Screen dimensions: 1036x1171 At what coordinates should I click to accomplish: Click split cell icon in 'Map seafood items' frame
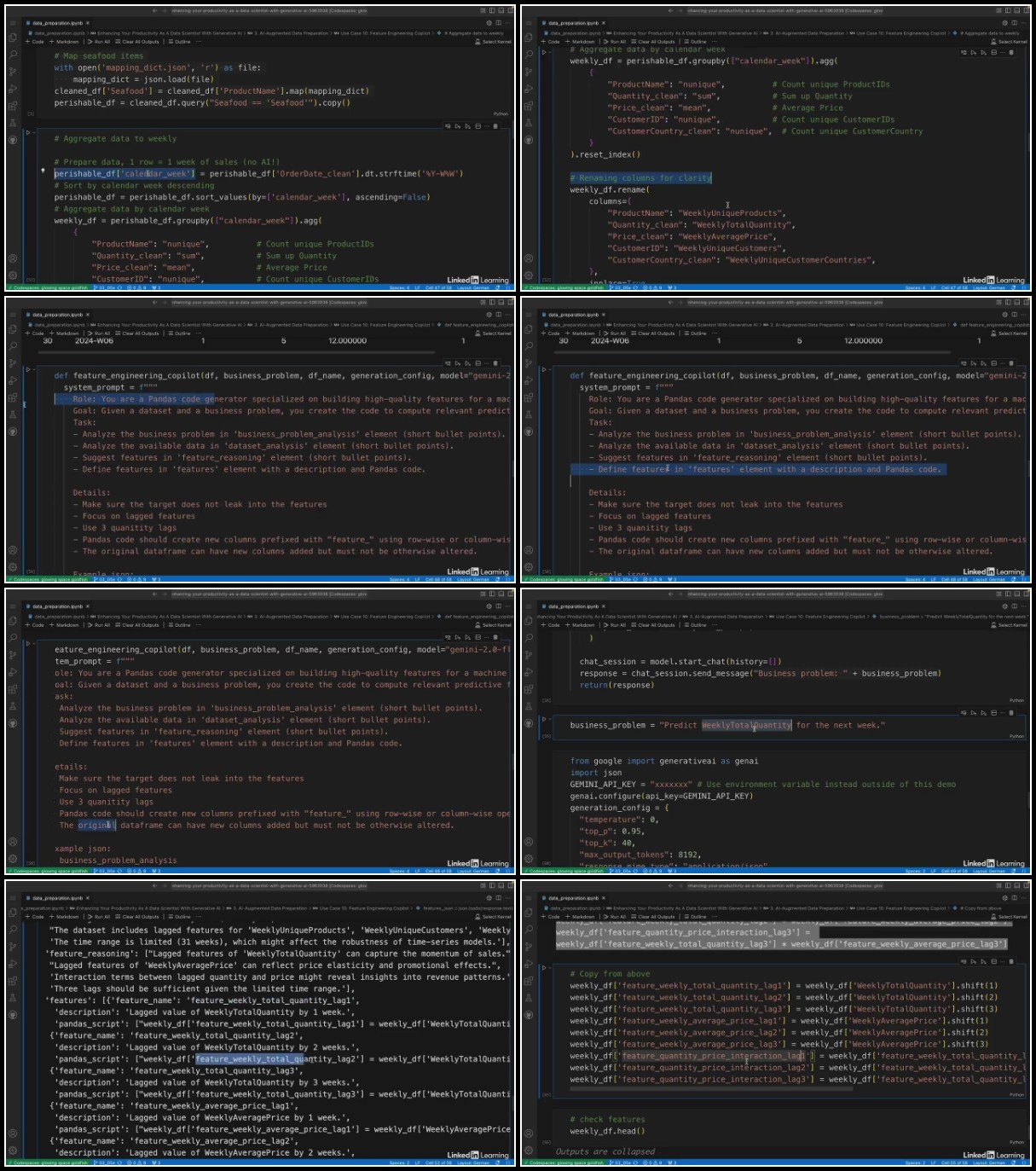(477, 126)
